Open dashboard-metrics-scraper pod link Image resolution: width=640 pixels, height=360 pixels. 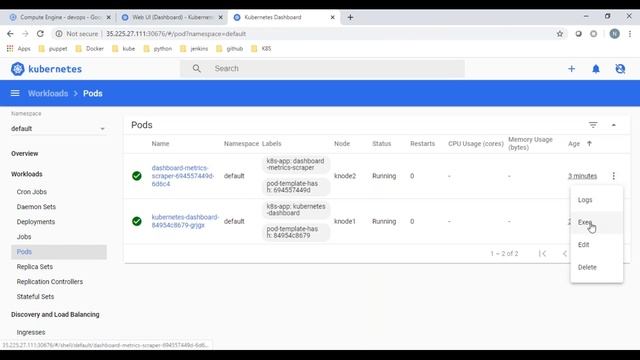(182, 176)
